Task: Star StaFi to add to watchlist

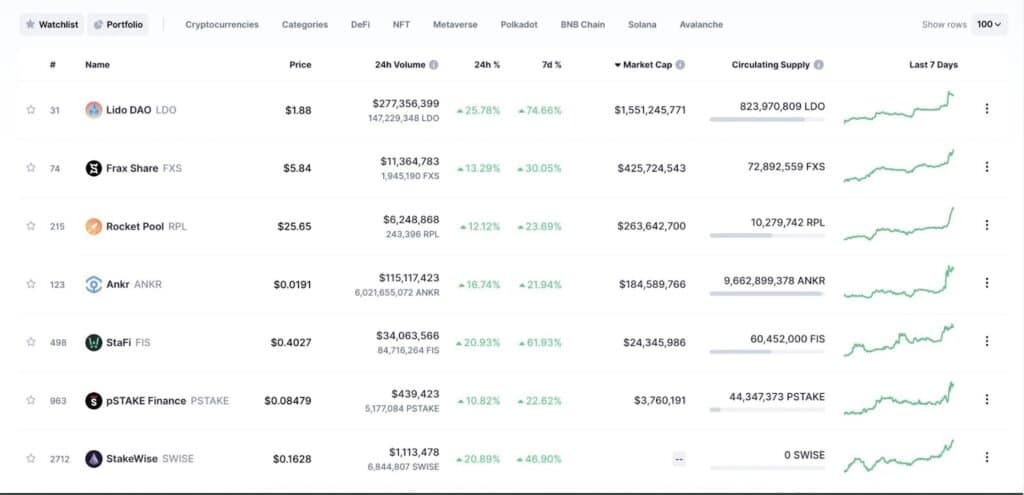Action: (x=31, y=342)
